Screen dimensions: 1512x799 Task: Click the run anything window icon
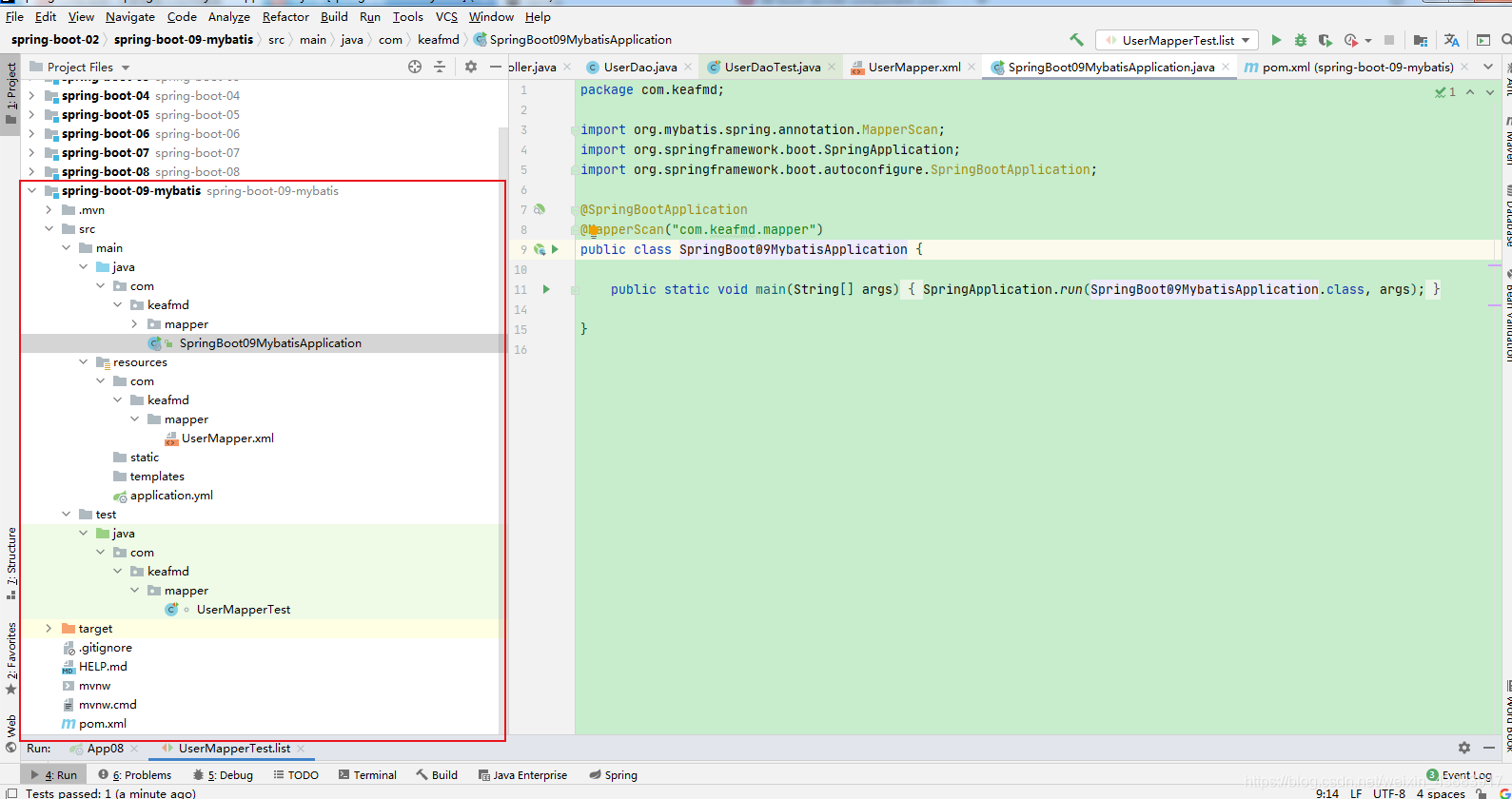(x=1483, y=40)
